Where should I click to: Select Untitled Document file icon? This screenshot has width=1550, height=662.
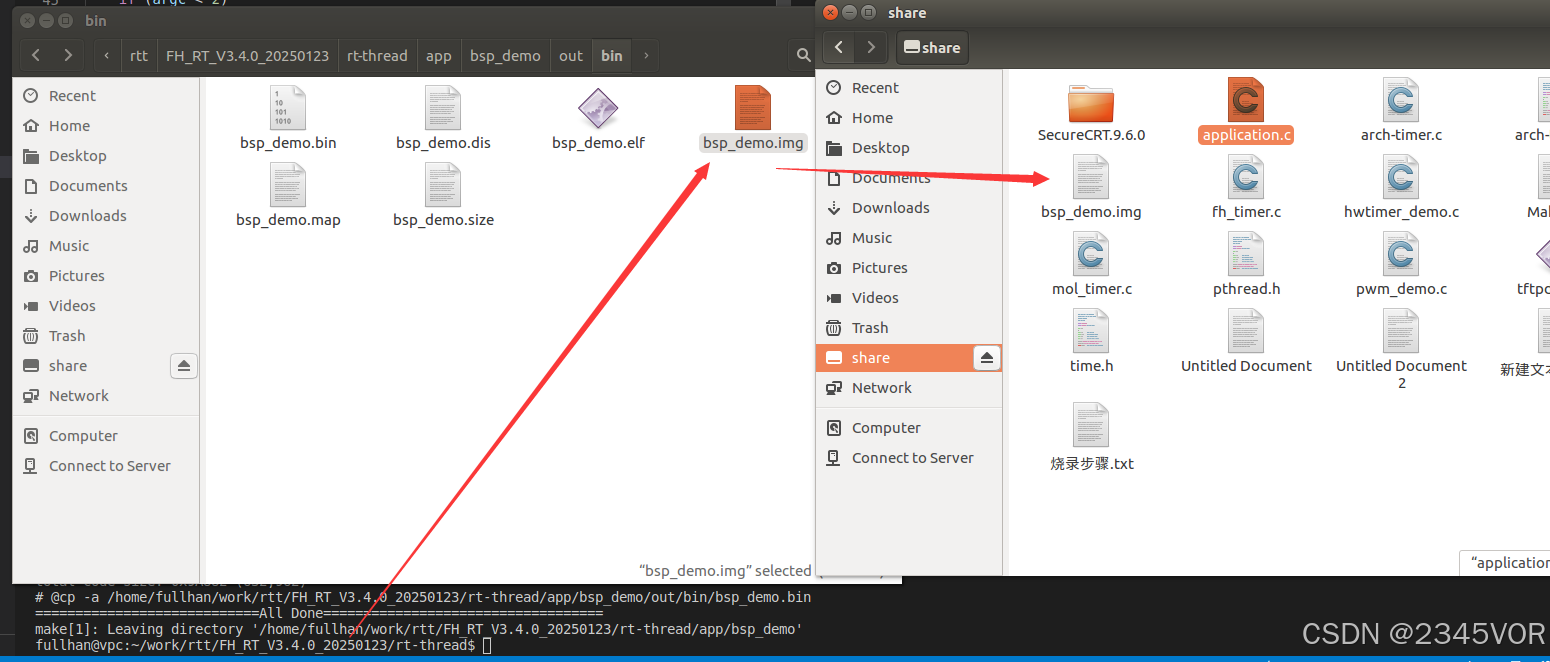click(x=1246, y=331)
